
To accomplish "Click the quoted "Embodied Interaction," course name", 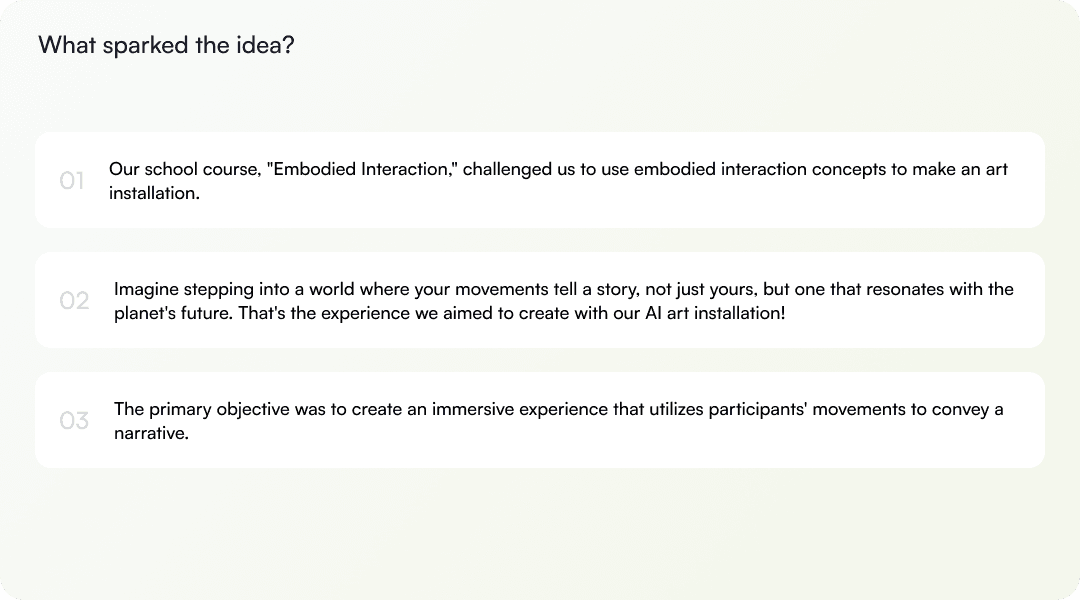I will click(x=362, y=169).
